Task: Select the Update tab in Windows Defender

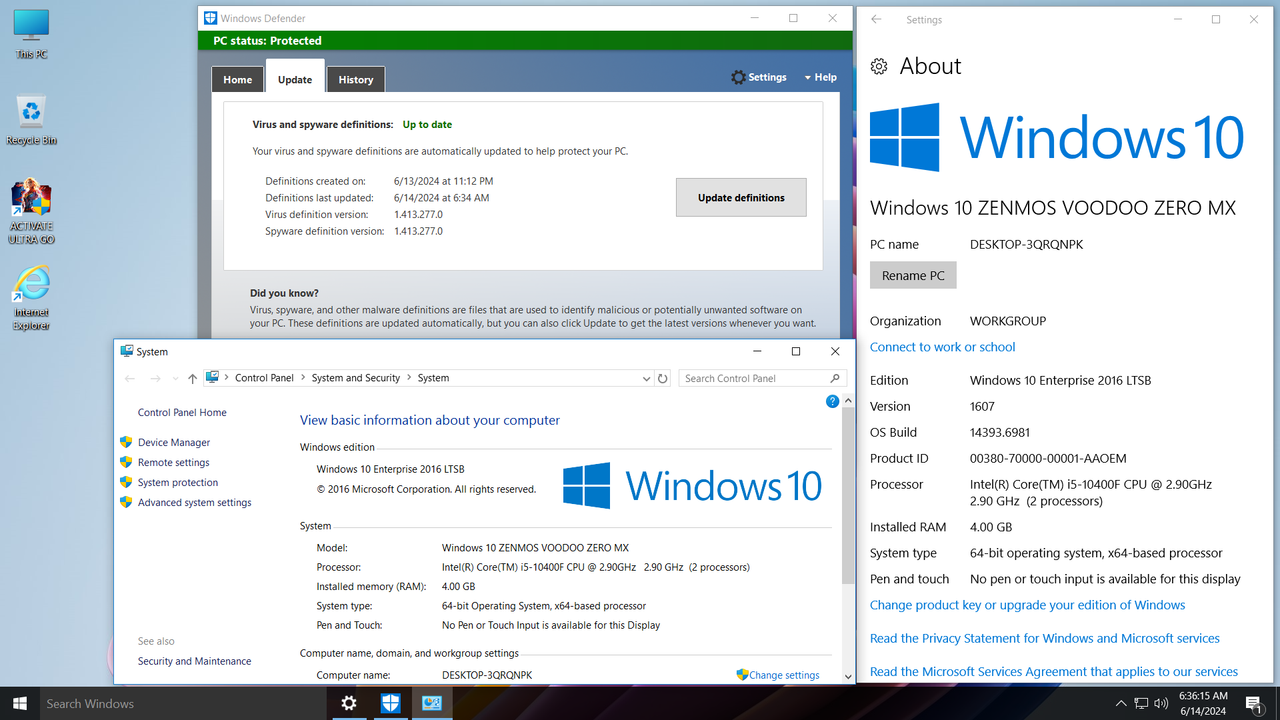Action: click(295, 79)
